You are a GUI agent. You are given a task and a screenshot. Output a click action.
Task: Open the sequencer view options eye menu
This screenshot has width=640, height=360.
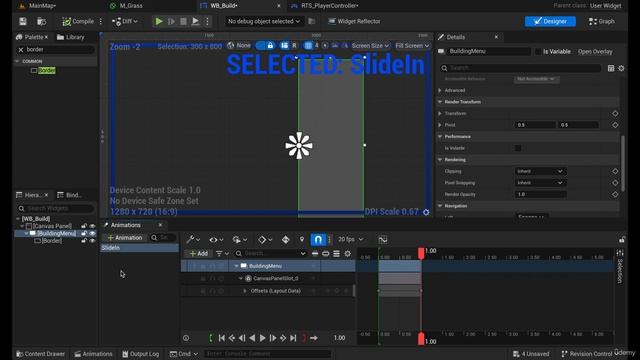(x=216, y=240)
